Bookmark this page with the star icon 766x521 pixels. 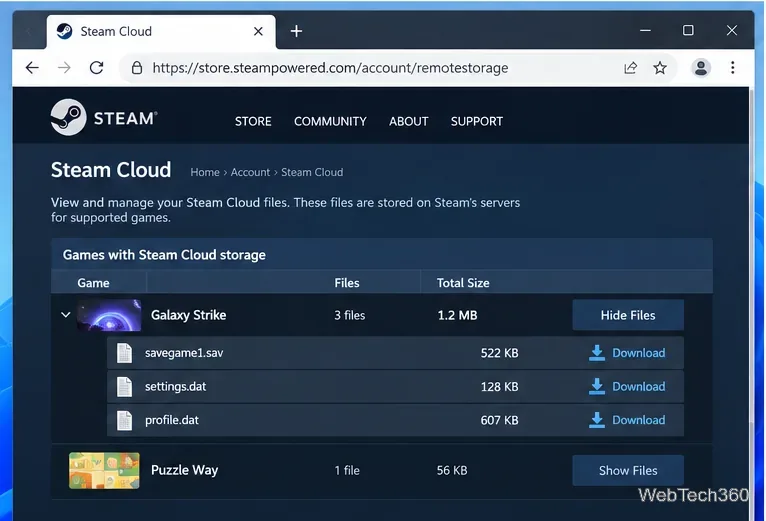pyautogui.click(x=660, y=67)
